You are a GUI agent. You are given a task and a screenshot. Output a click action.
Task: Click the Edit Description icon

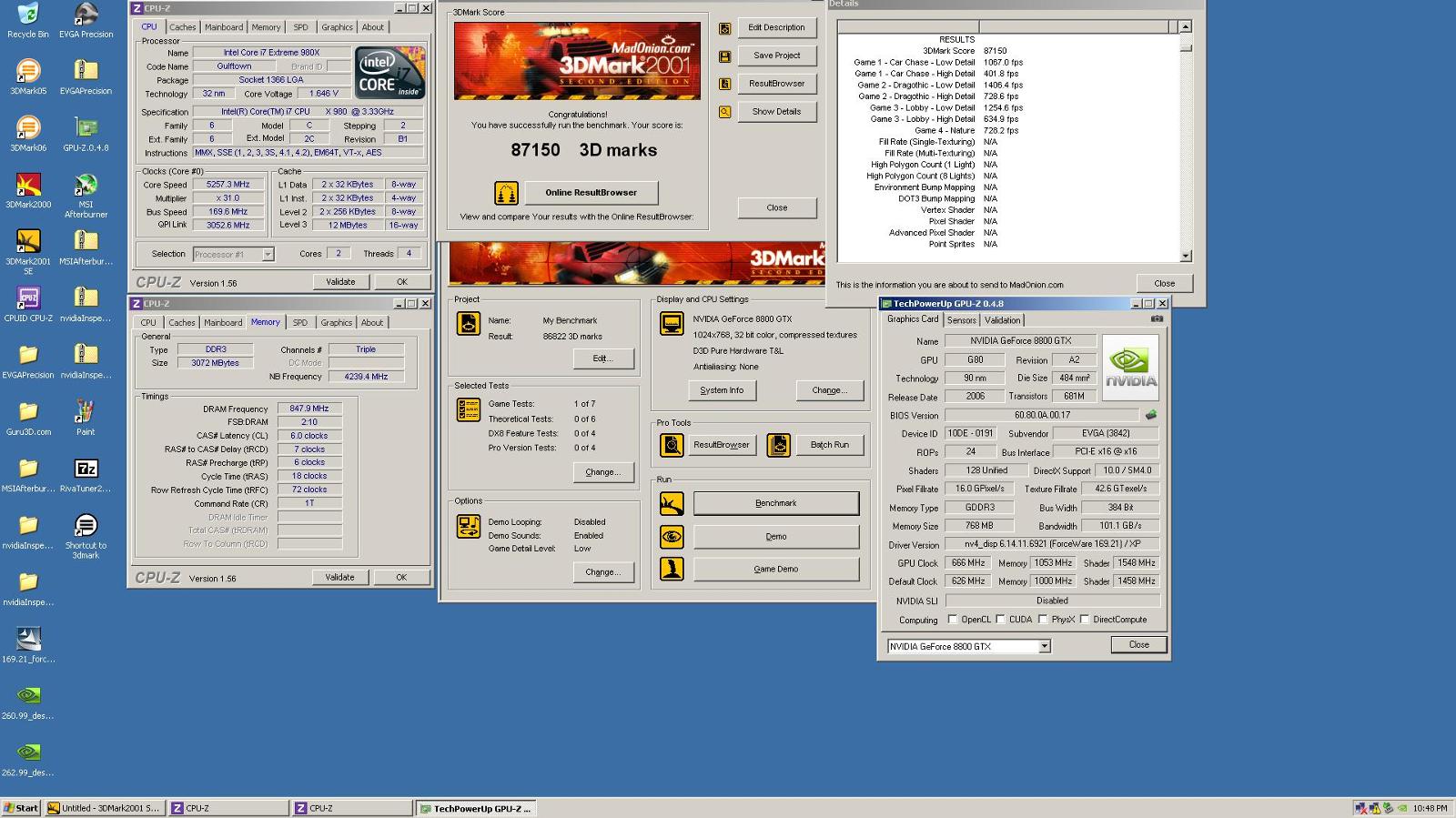pos(724,28)
